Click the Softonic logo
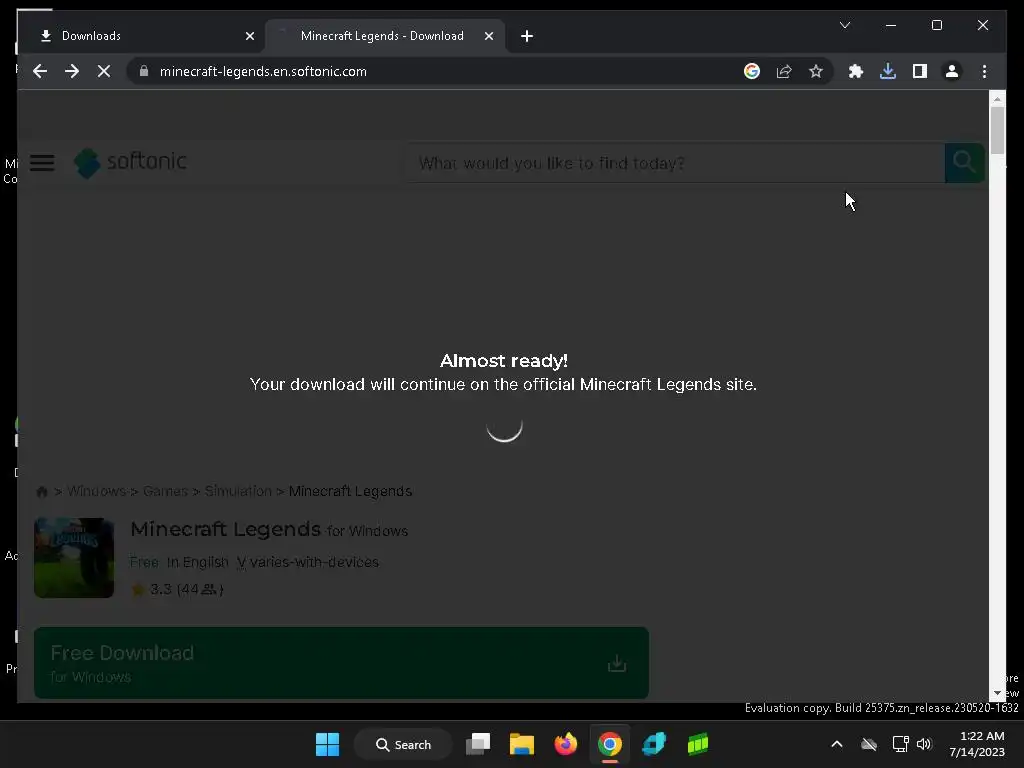Screen dimensions: 1024x768 click(x=130, y=162)
